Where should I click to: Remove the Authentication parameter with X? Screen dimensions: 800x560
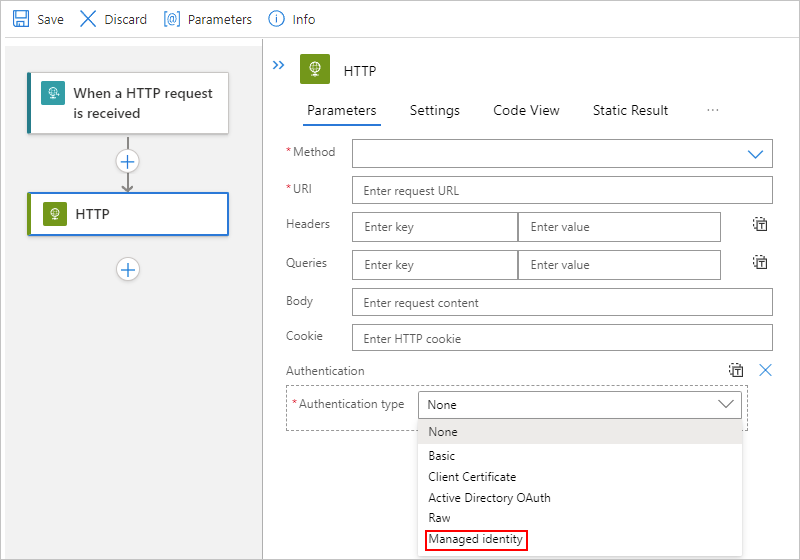tap(766, 370)
